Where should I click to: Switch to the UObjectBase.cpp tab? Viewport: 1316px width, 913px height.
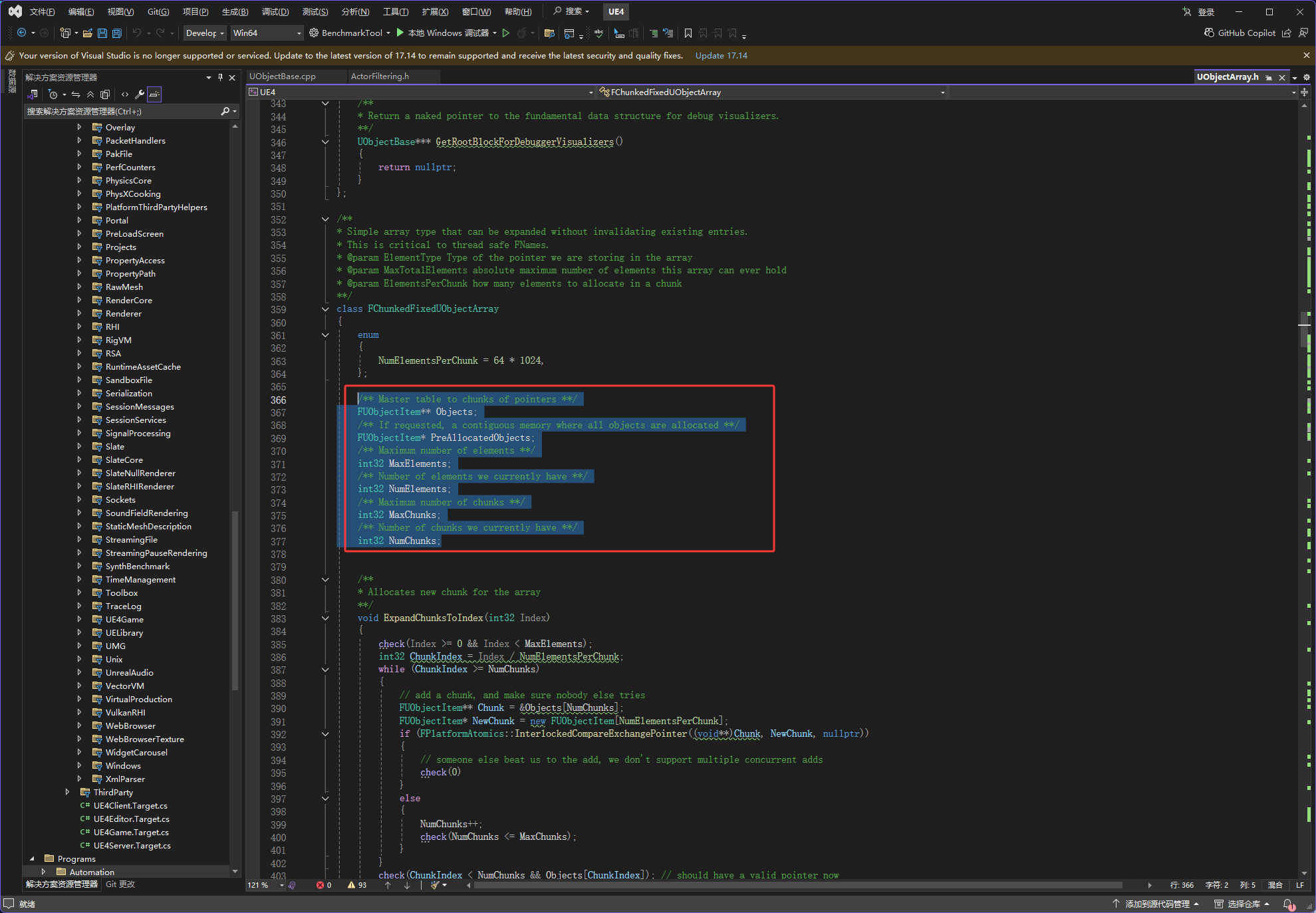[x=283, y=76]
